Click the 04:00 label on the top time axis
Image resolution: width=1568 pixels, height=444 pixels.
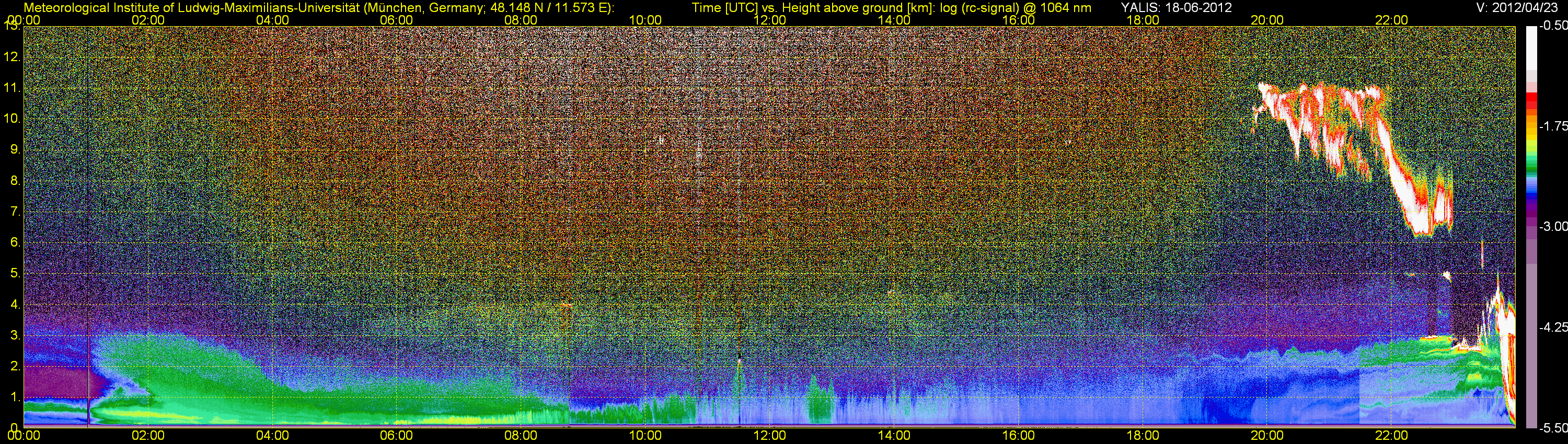(272, 20)
